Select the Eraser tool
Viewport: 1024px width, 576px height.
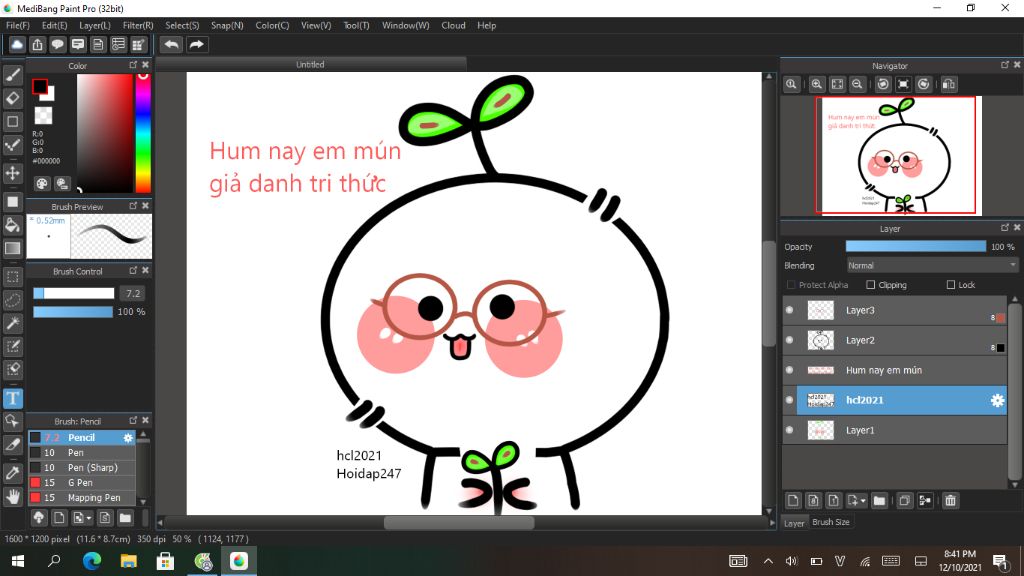13,98
